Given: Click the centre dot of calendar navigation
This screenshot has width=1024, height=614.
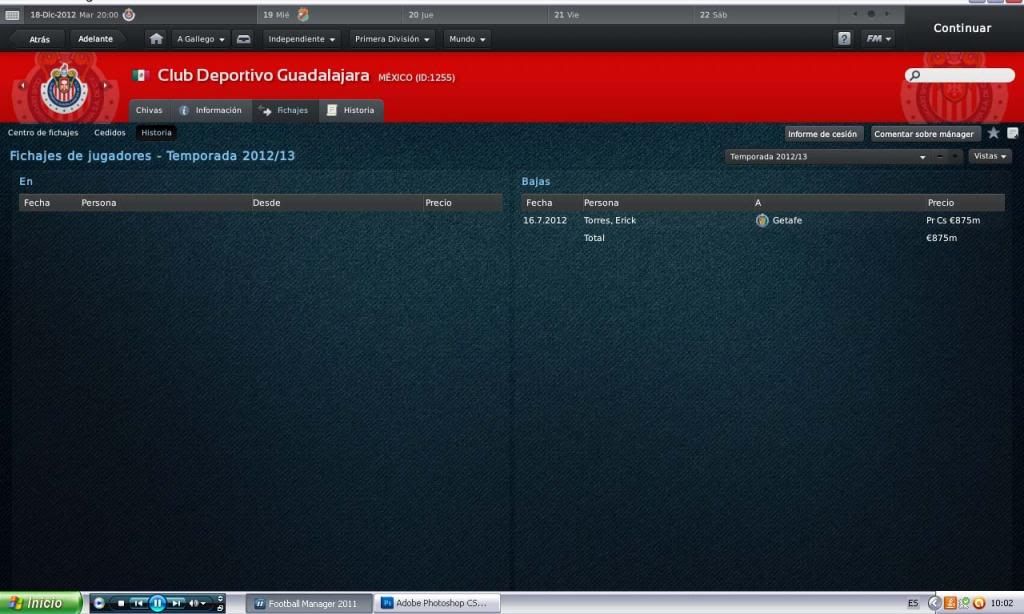Looking at the screenshot, I should [871, 14].
